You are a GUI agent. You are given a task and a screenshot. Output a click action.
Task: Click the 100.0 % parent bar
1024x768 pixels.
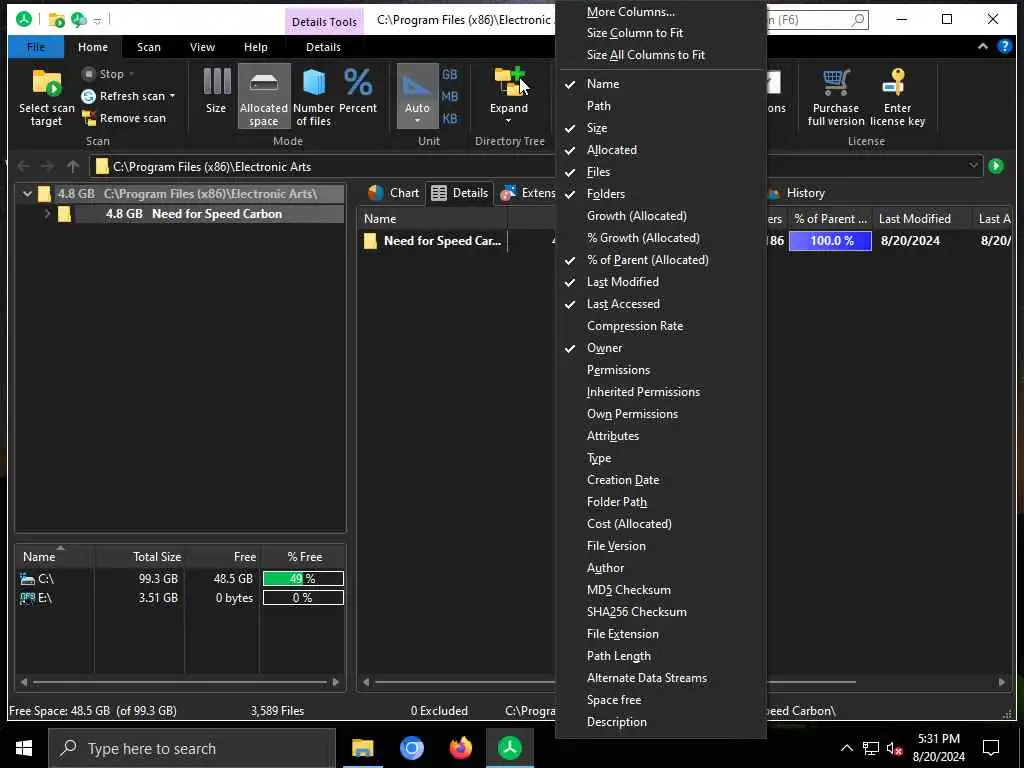(x=830, y=240)
